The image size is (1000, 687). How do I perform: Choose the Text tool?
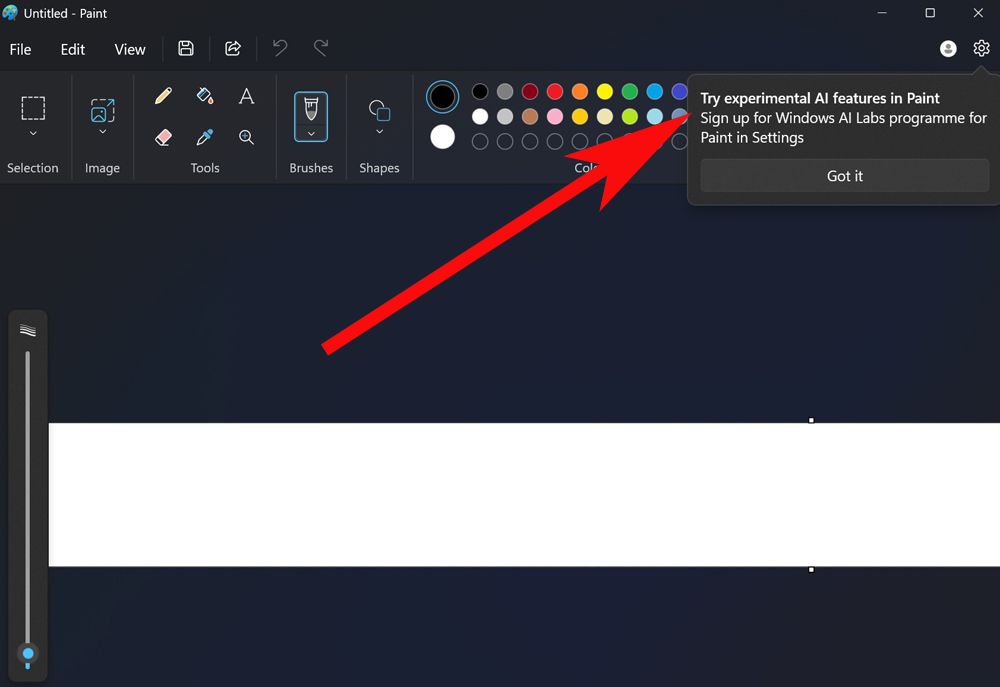click(x=246, y=96)
